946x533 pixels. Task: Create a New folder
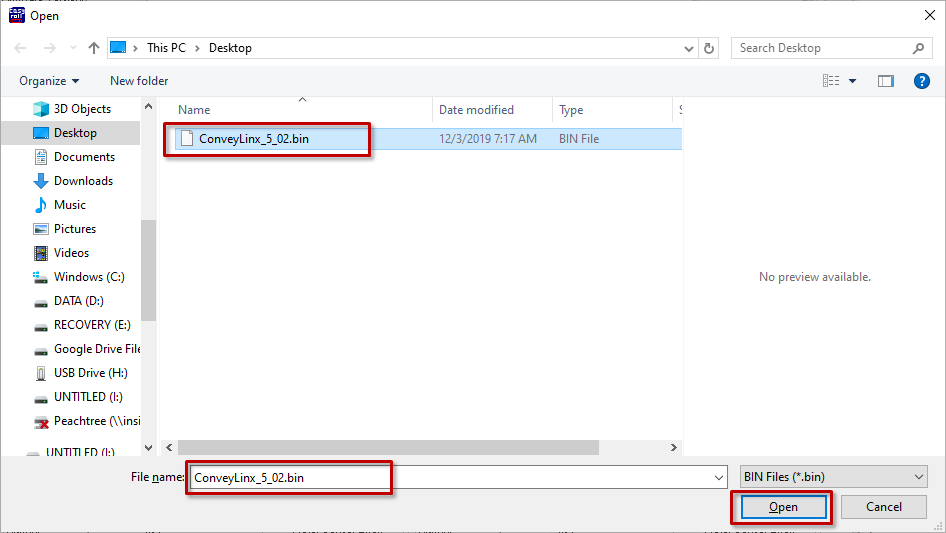click(x=139, y=81)
